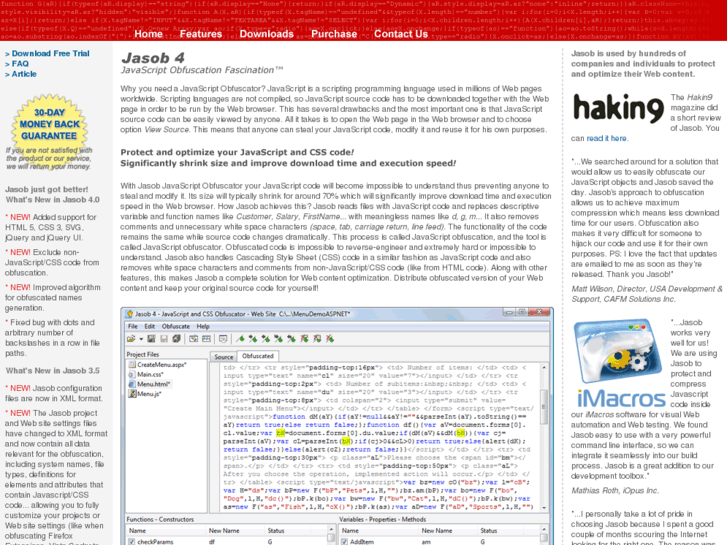This screenshot has height=545, width=727.
Task: Click the 'Jasob 4' page heading
Action: pyautogui.click(x=153, y=58)
